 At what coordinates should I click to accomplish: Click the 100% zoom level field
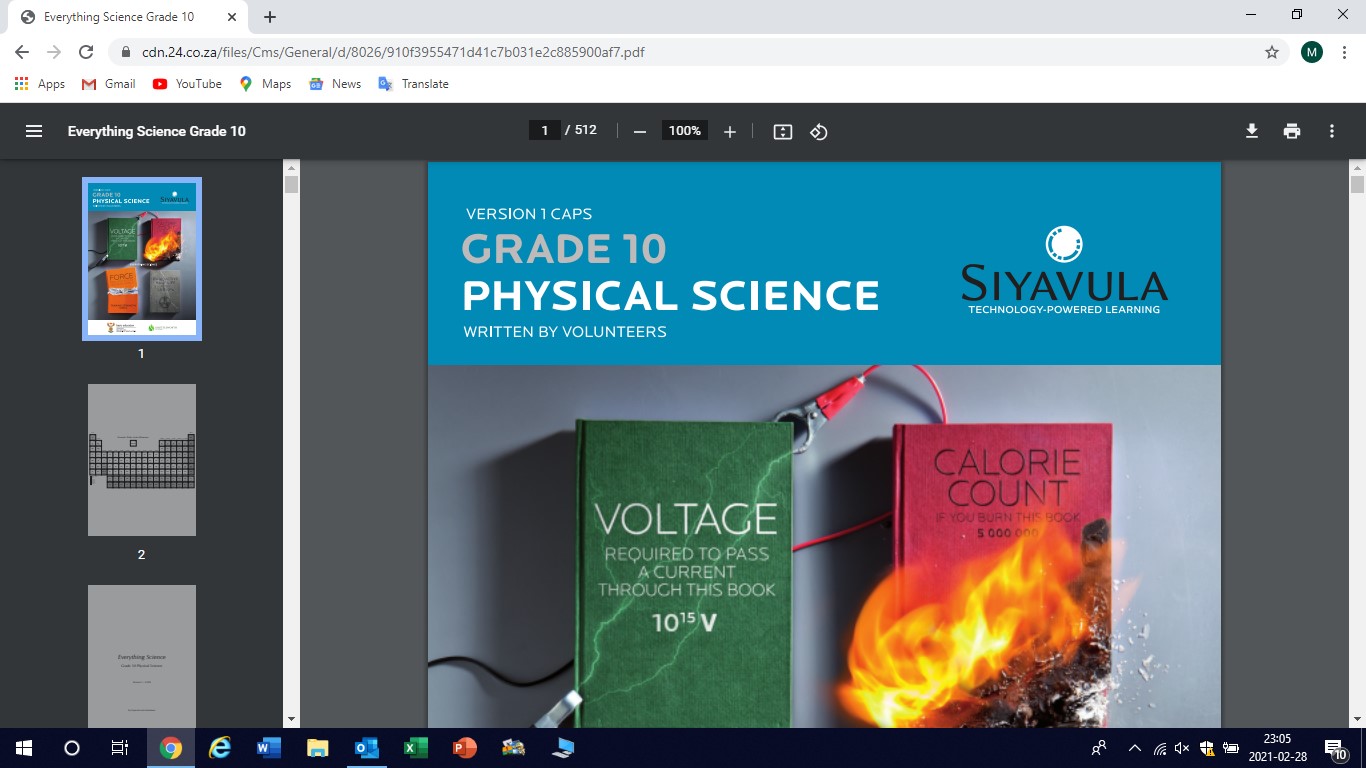(x=685, y=131)
